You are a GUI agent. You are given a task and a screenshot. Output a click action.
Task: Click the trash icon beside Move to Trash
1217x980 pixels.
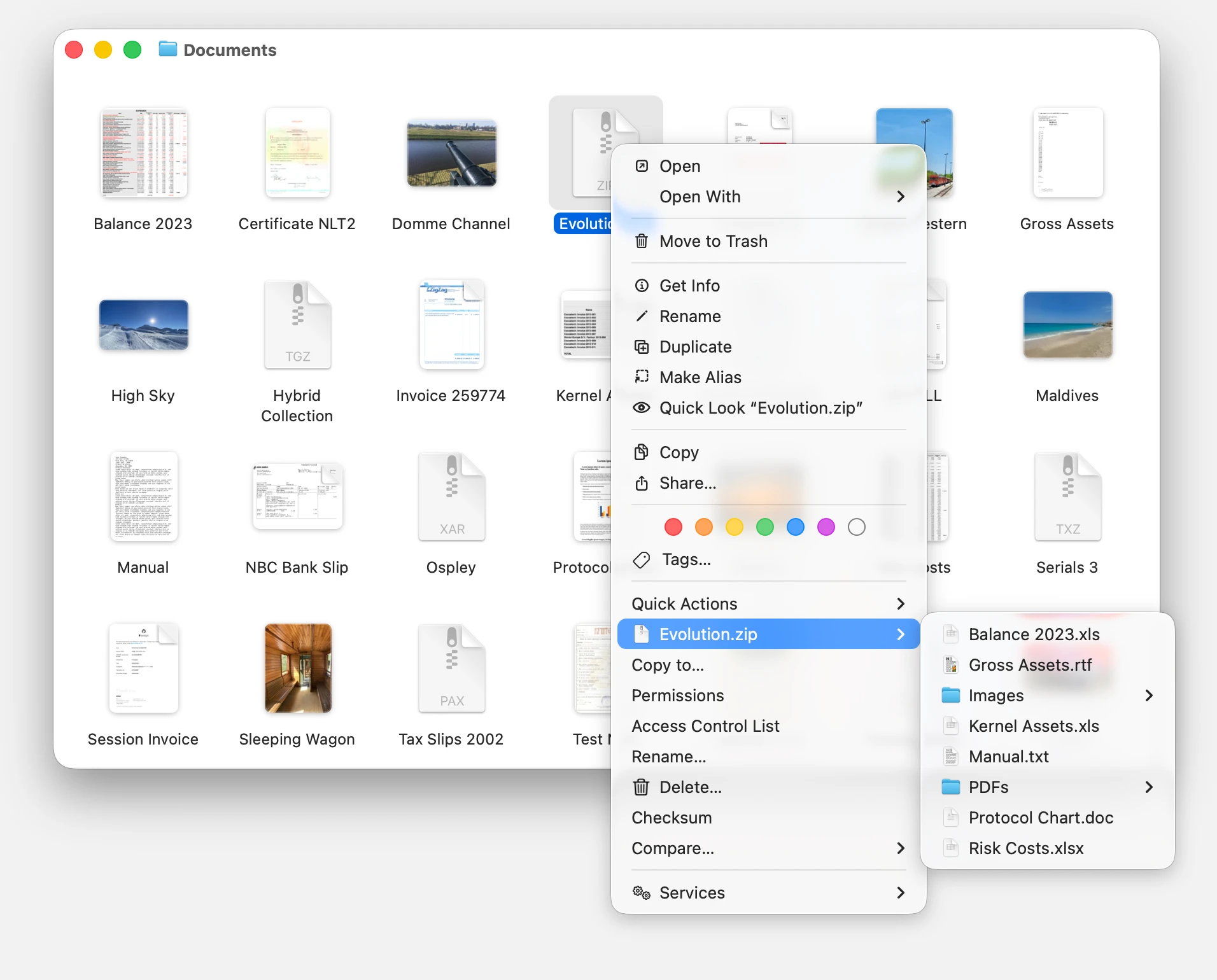(x=642, y=241)
